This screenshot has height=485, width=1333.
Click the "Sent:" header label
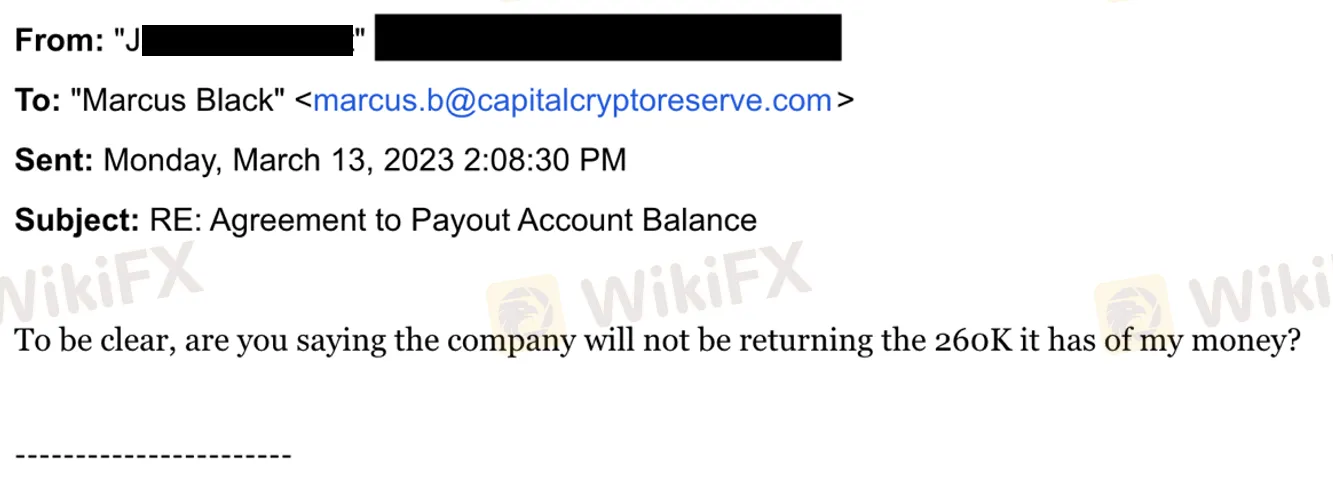[x=54, y=159]
